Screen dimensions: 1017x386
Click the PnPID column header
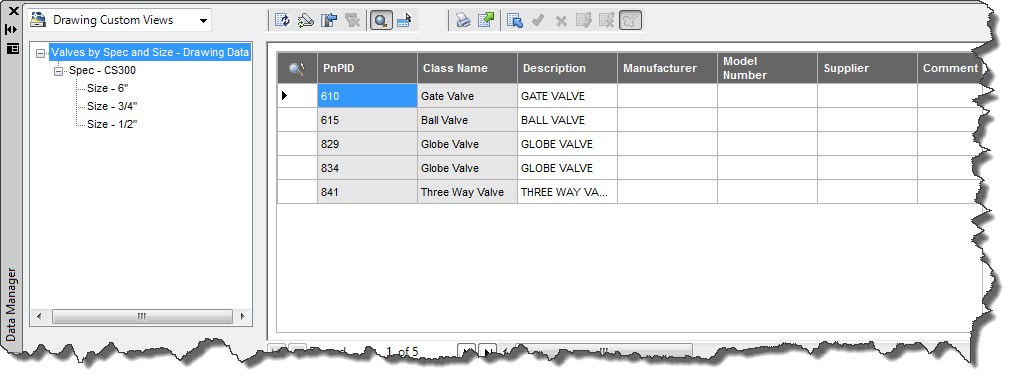point(367,68)
